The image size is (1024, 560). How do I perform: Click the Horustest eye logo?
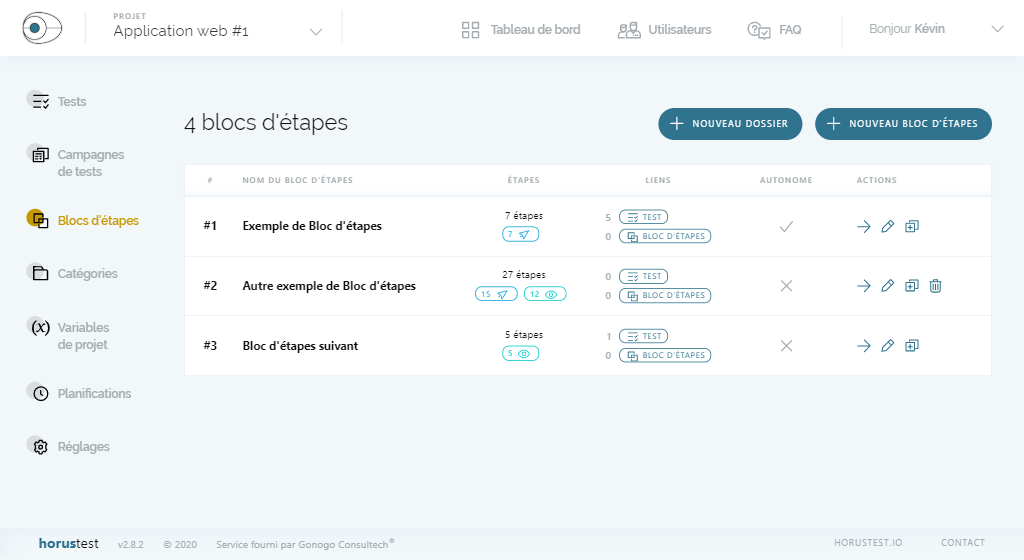(x=43, y=29)
